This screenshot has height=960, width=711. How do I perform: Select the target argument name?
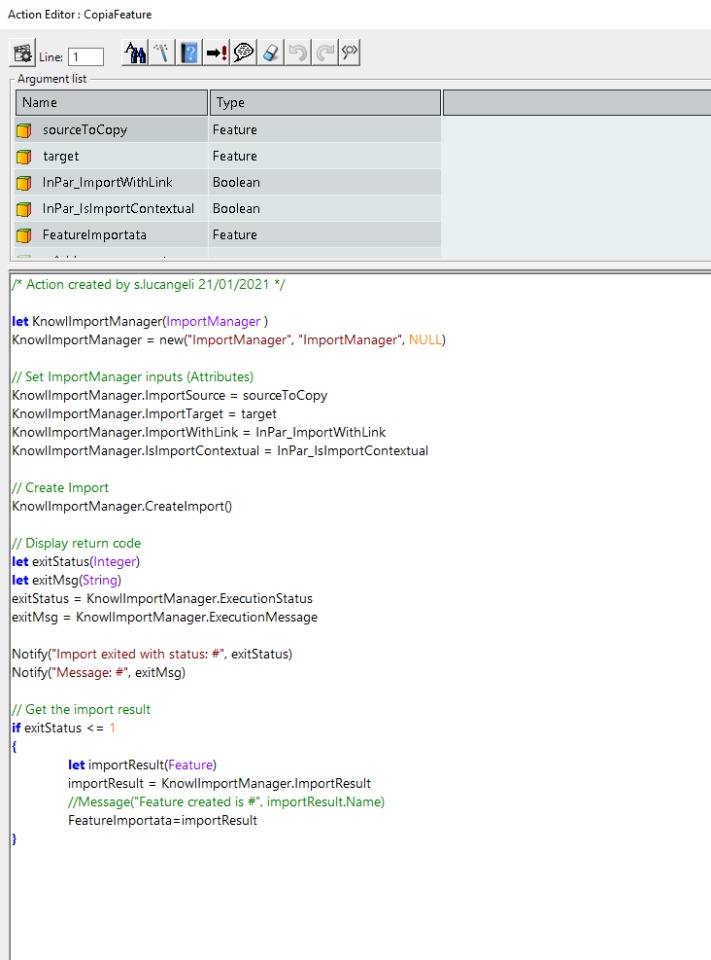coord(61,156)
